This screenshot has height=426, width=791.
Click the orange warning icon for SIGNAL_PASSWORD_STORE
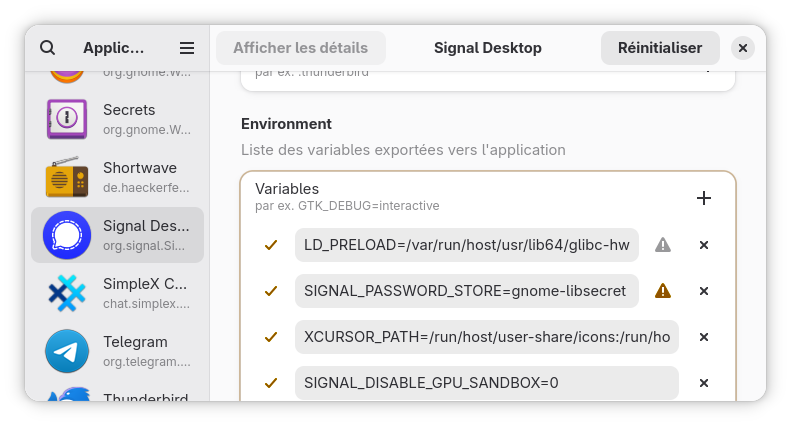(x=663, y=291)
